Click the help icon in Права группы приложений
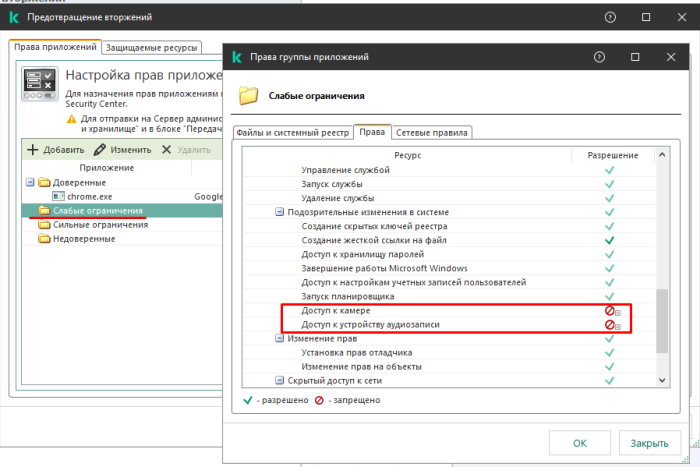Image resolution: width=700 pixels, height=467 pixels. point(598,57)
